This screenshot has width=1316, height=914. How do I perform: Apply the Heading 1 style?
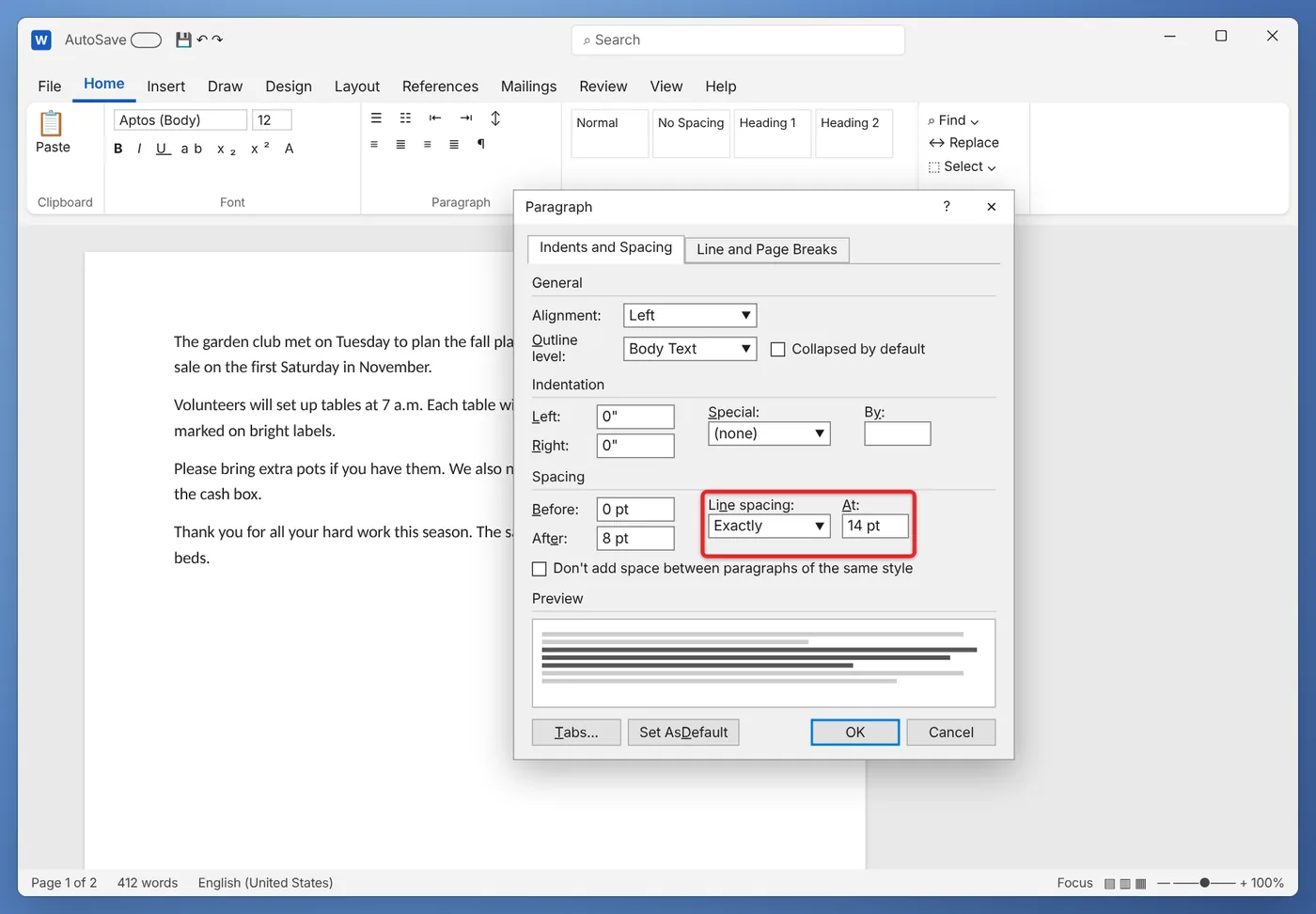pyautogui.click(x=772, y=134)
